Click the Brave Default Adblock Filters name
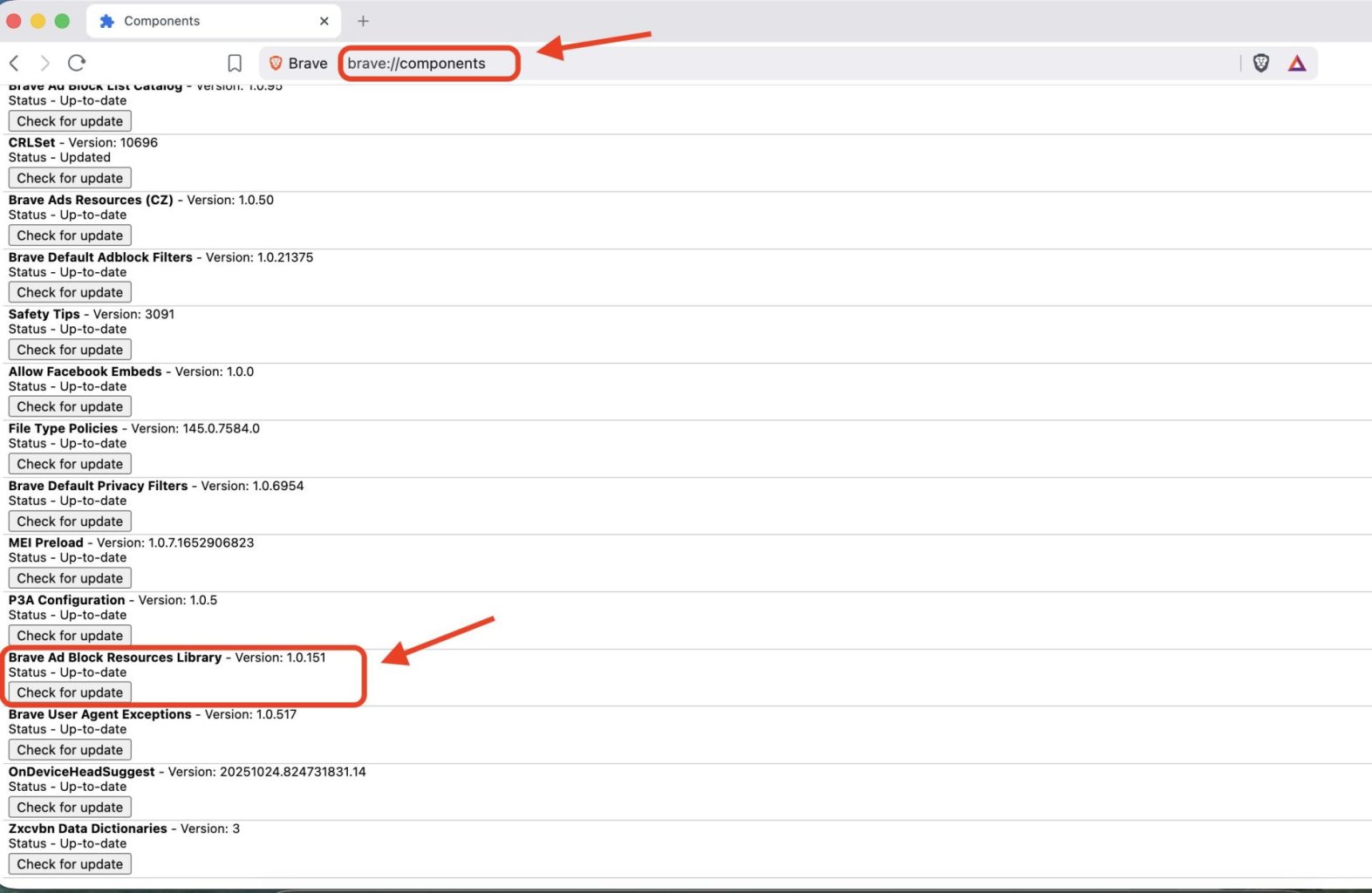Image resolution: width=1372 pixels, height=893 pixels. pyautogui.click(x=100, y=257)
